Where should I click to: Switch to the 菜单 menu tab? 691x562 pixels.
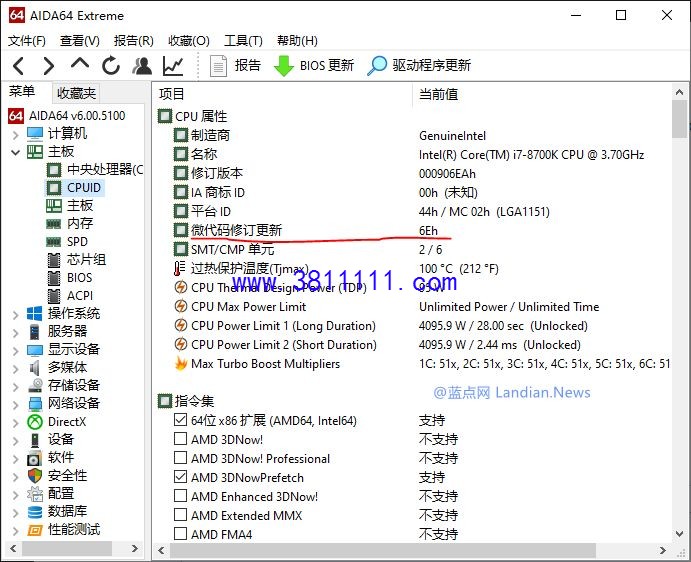click(22, 91)
